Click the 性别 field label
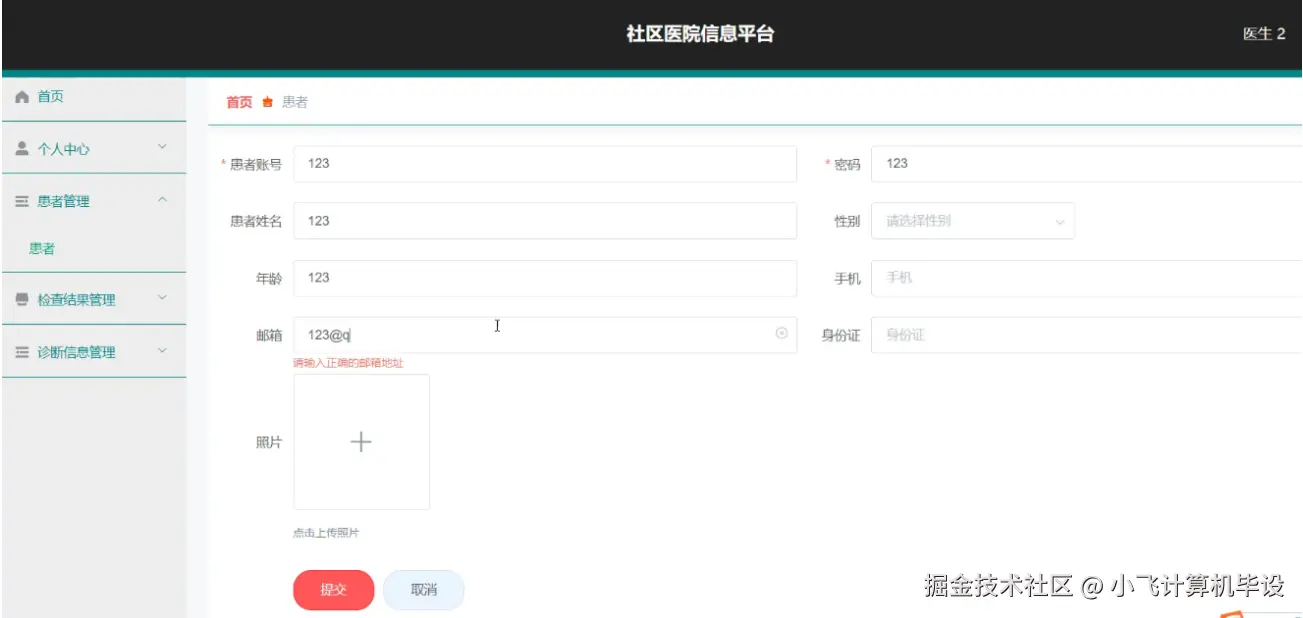 point(847,221)
